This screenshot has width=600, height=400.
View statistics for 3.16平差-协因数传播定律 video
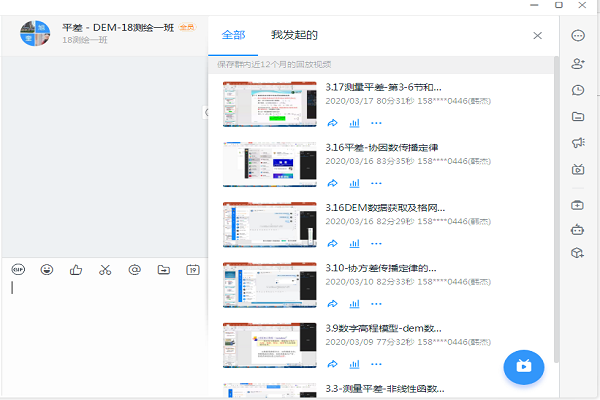[x=354, y=183]
